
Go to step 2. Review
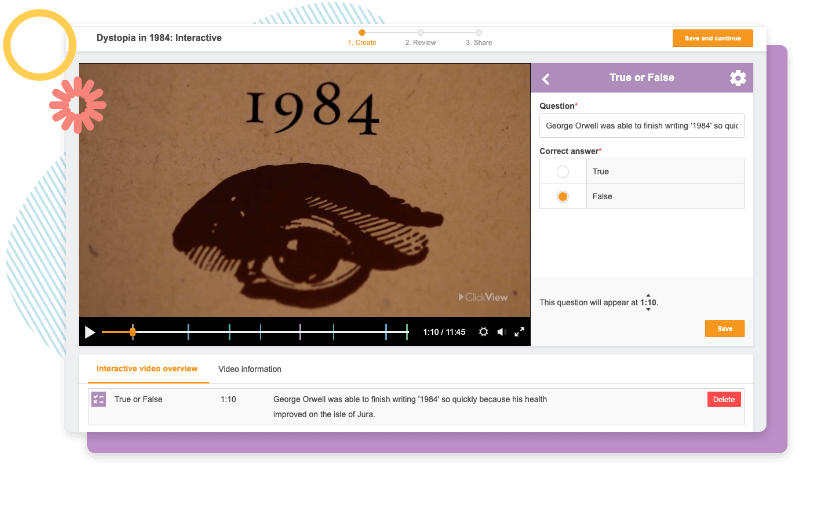(x=420, y=38)
